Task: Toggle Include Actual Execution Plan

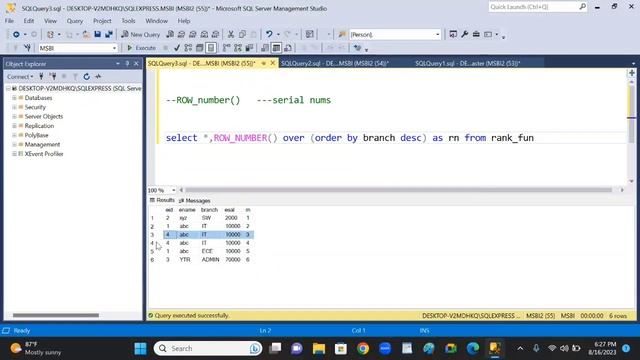Action: [x=227, y=48]
